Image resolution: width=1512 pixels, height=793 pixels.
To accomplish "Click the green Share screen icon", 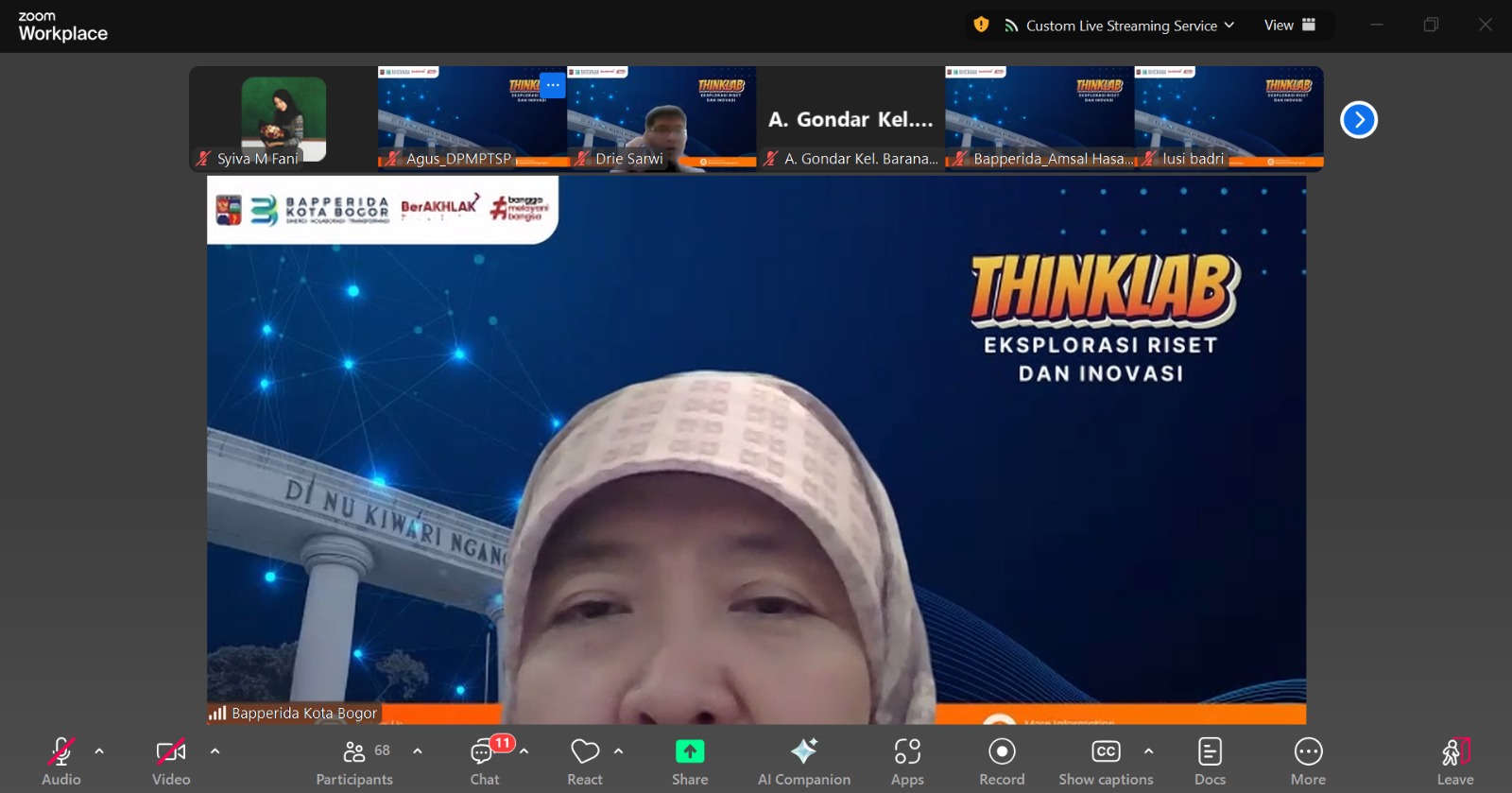I will tap(690, 752).
